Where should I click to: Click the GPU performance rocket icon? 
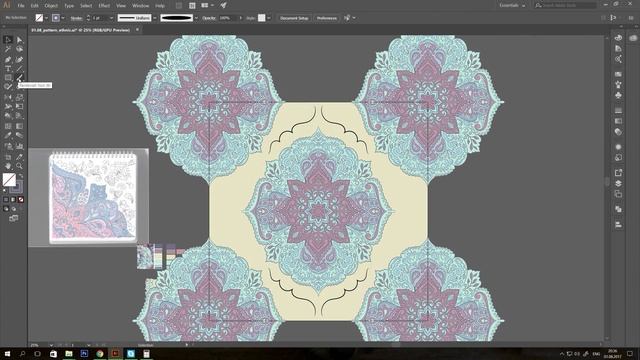click(x=224, y=5)
